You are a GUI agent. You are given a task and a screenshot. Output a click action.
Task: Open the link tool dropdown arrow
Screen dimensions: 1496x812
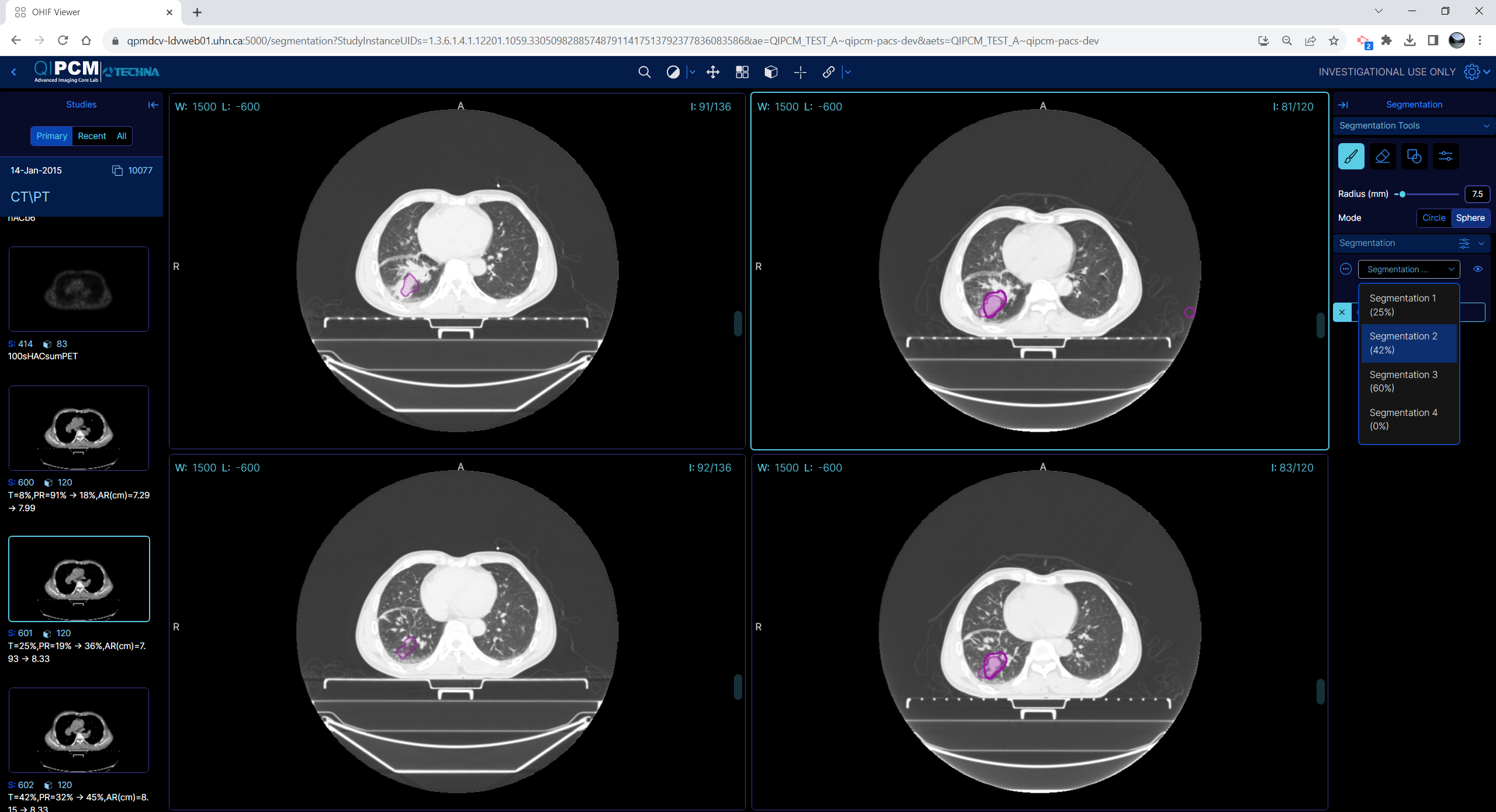pyautogui.click(x=848, y=72)
